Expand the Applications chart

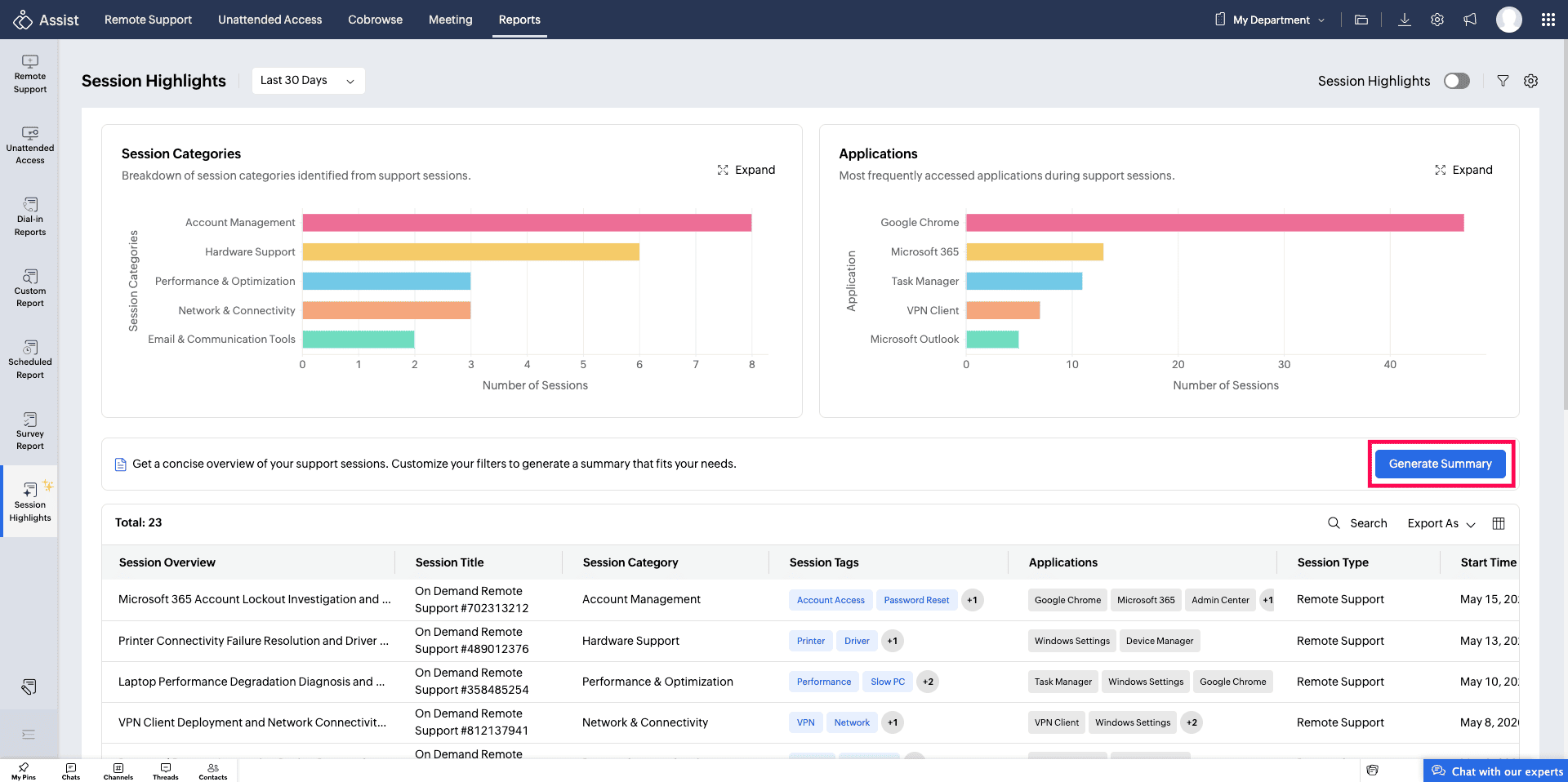click(x=1463, y=170)
